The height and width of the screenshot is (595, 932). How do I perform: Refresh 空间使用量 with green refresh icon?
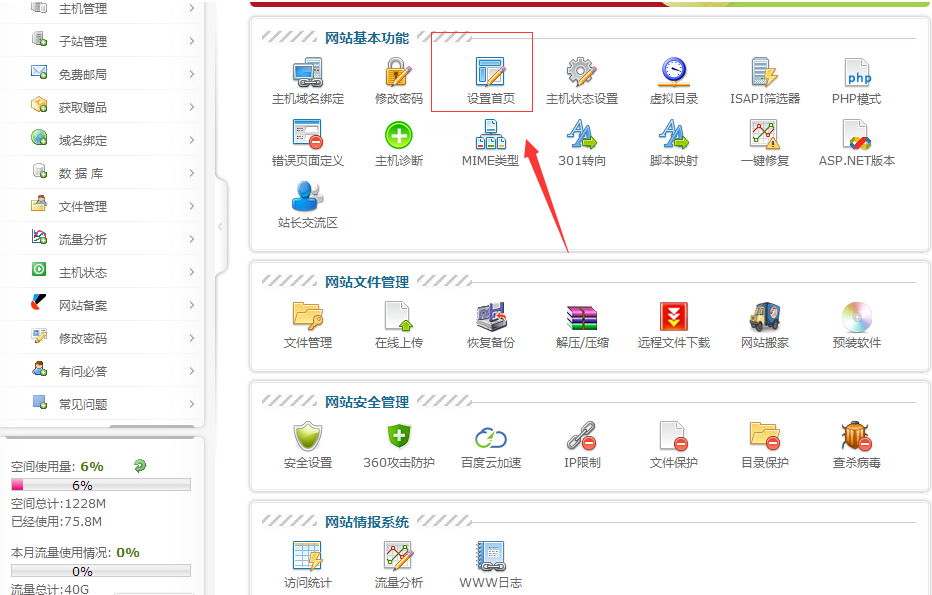[140, 466]
